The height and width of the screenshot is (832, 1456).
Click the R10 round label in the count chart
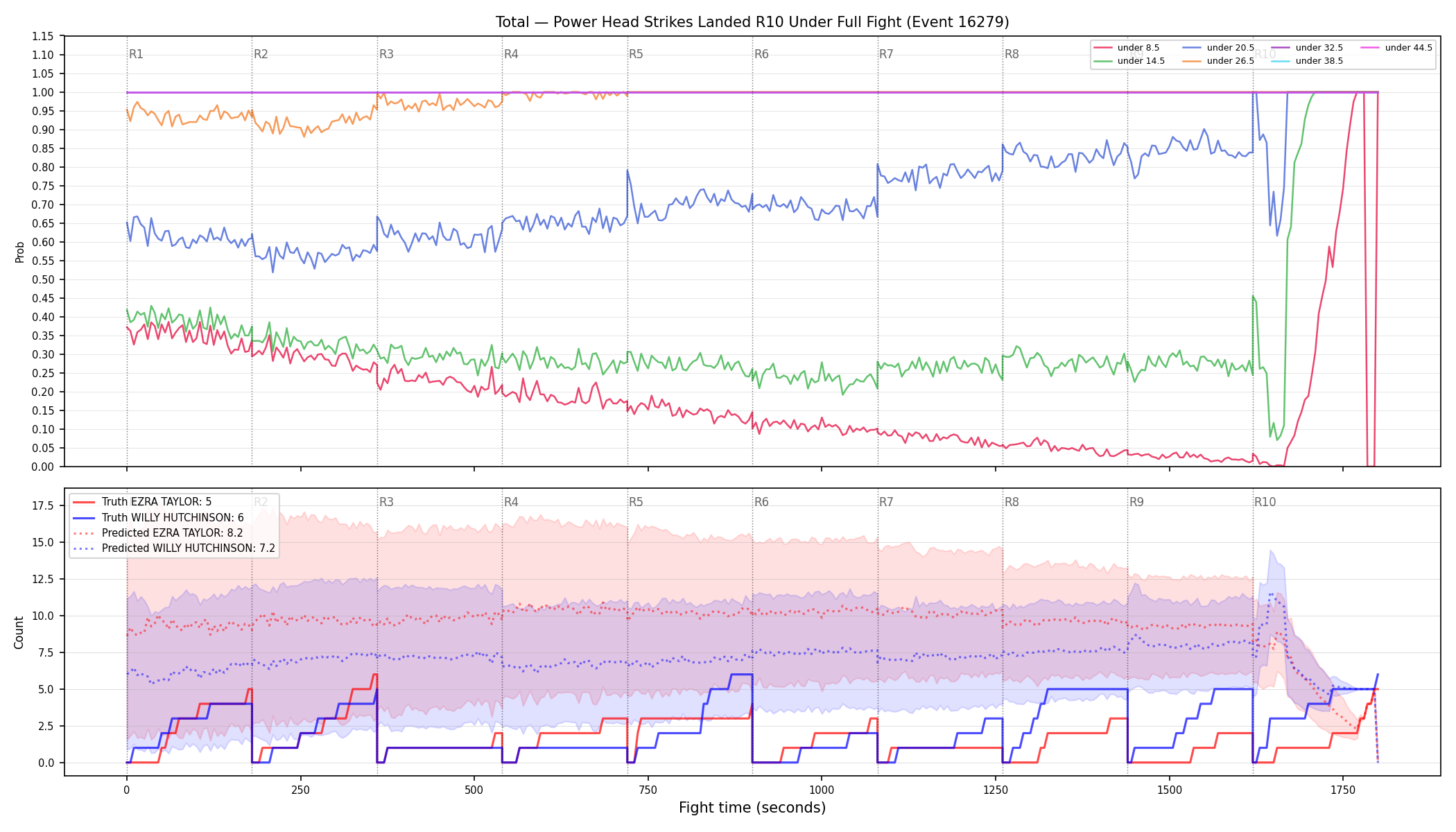point(1265,502)
